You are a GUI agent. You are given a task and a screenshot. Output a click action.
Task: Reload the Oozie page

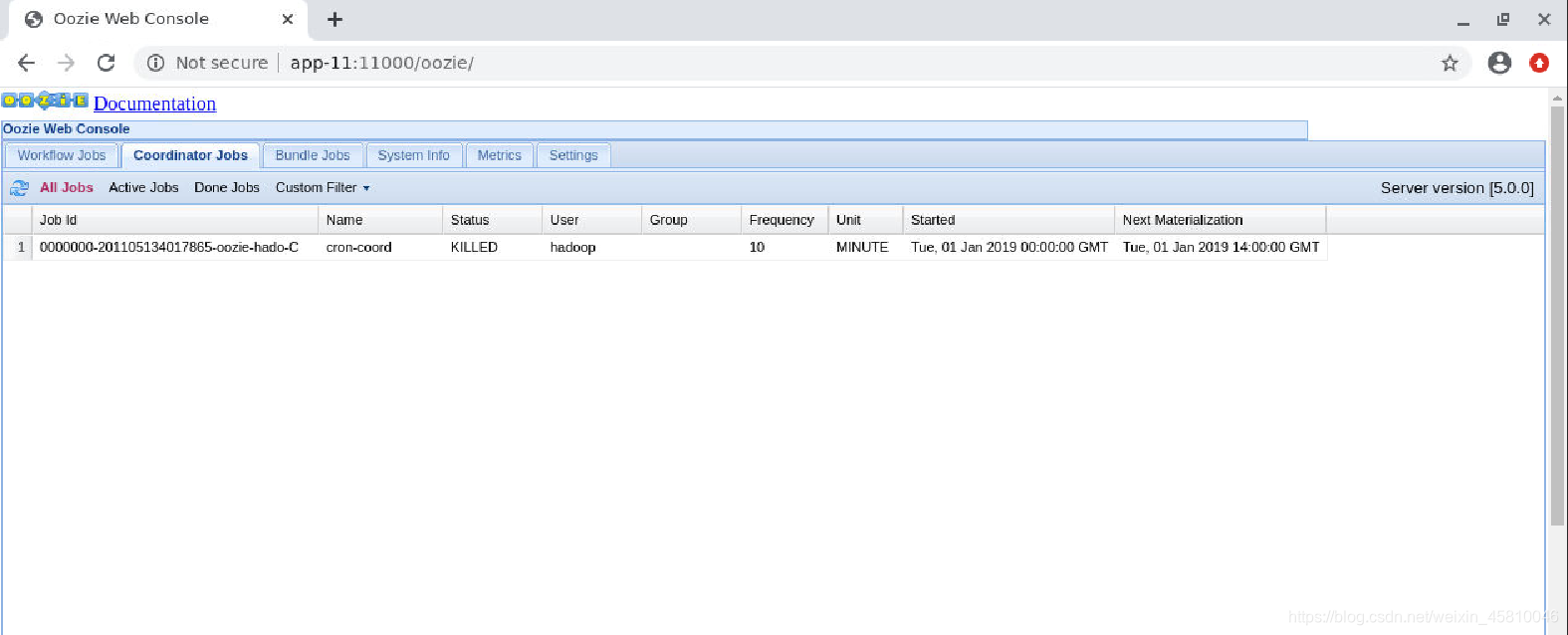pos(106,63)
